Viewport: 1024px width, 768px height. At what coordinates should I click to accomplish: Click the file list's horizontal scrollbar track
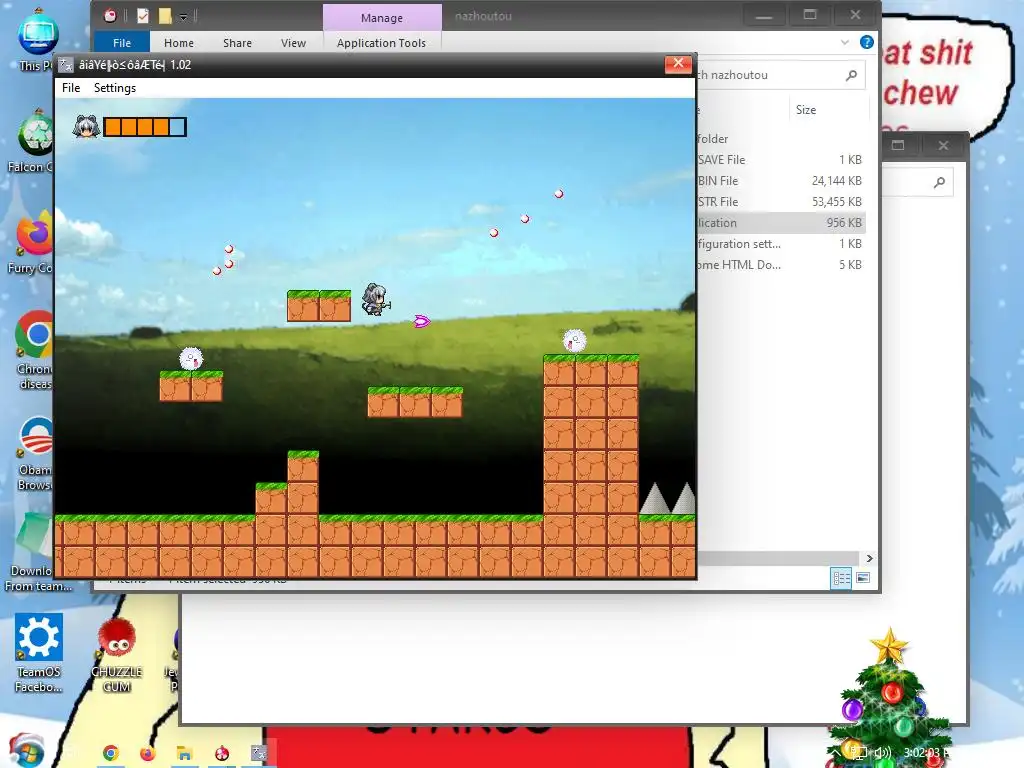coord(780,558)
